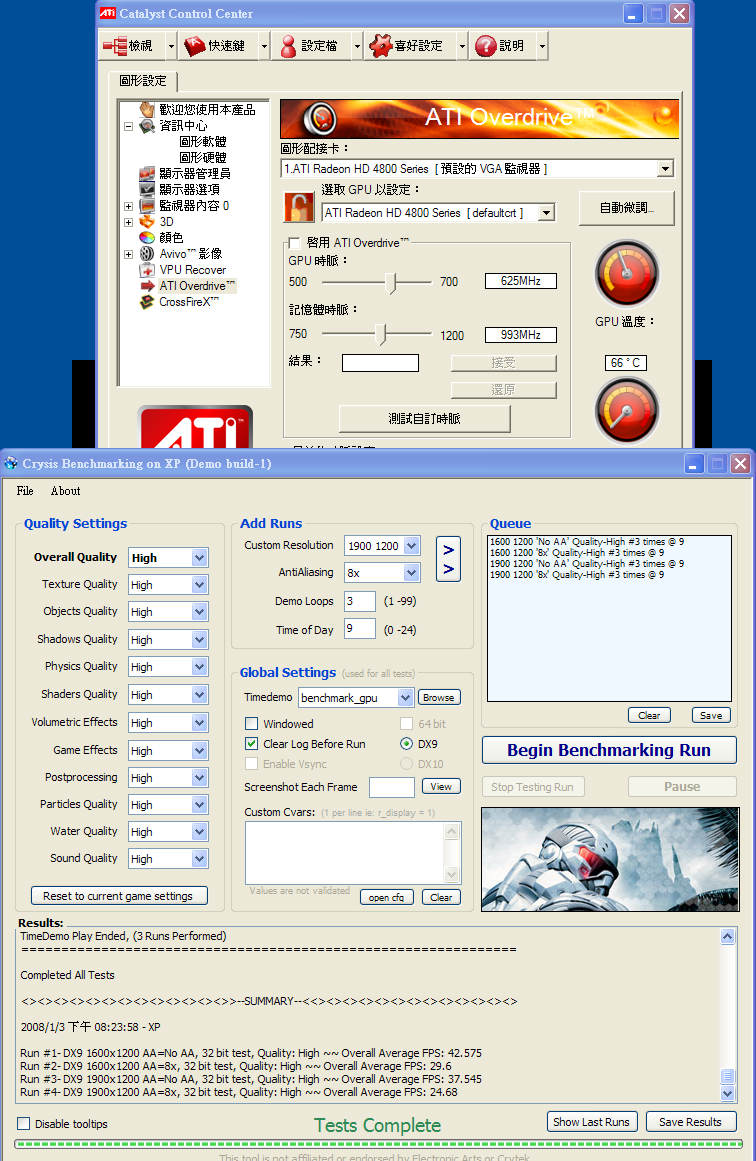756x1161 pixels.
Task: Open the AntiAliasing dropdown
Action: coord(411,573)
